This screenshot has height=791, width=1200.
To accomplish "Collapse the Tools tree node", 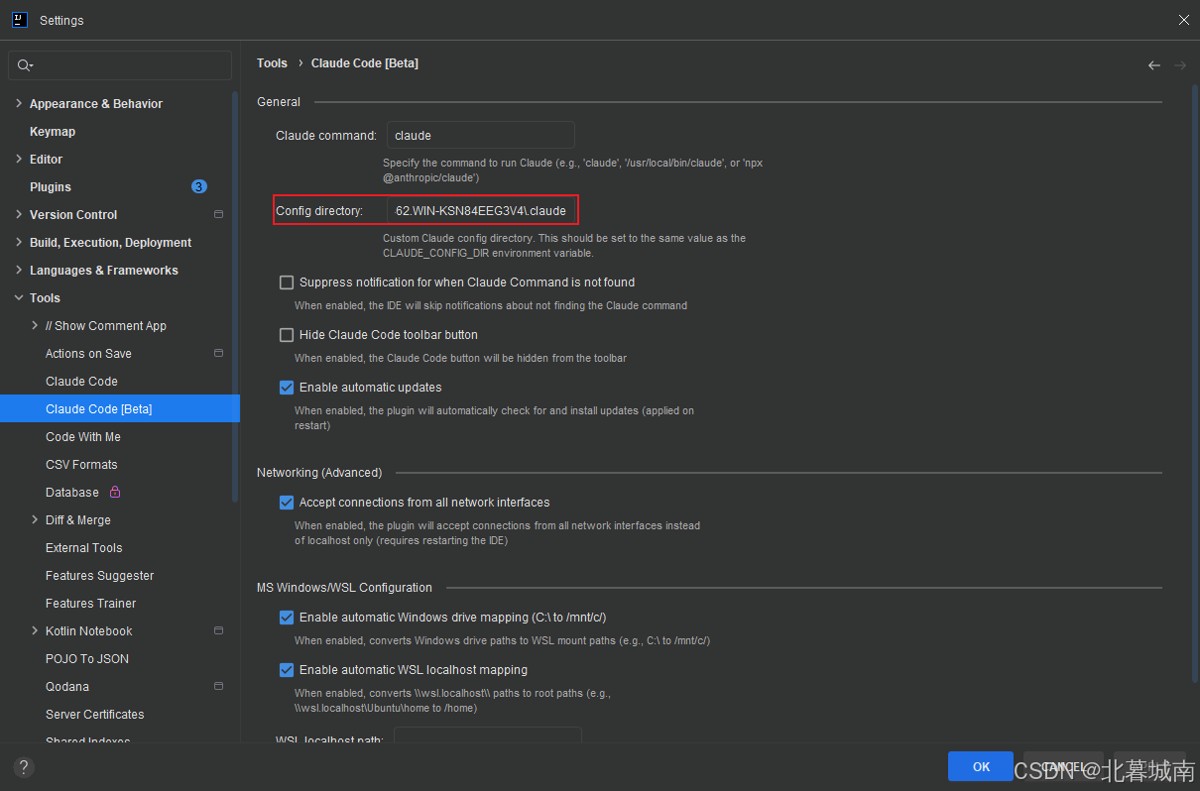I will tap(19, 298).
